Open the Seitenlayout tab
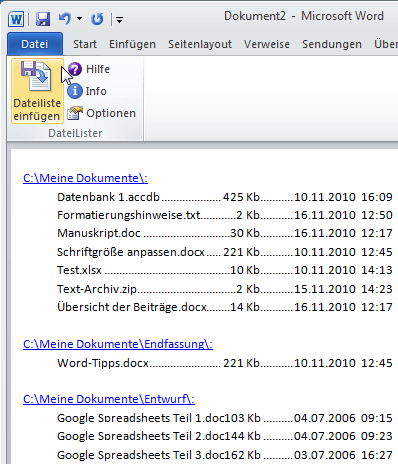This screenshot has width=398, height=464. click(200, 44)
